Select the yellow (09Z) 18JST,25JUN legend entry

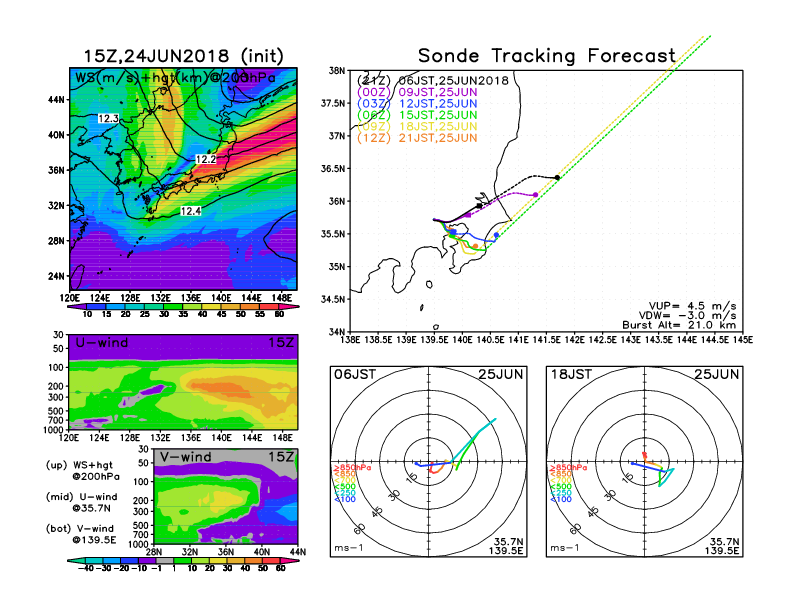[417, 126]
